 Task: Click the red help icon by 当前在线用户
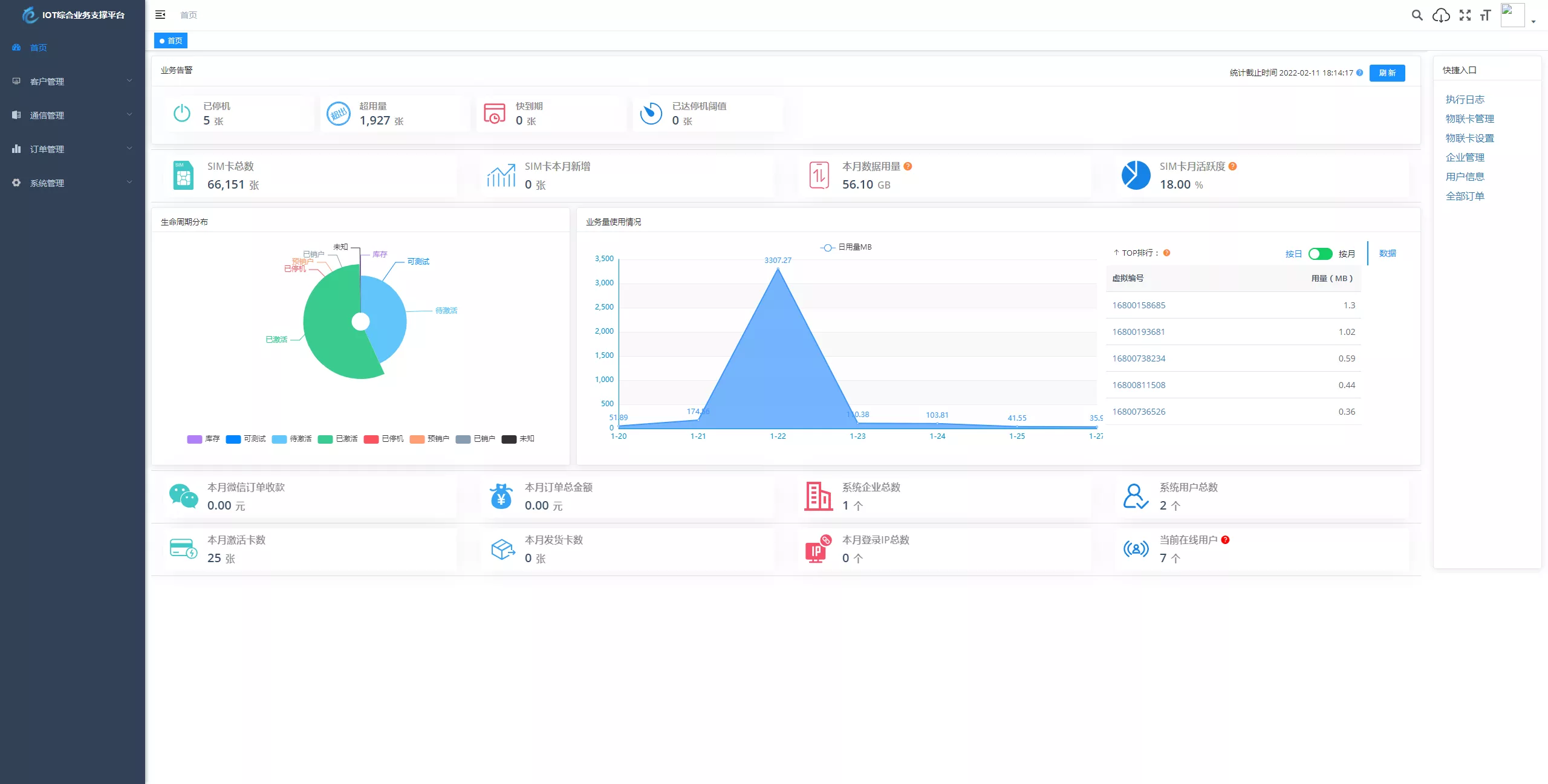1225,540
